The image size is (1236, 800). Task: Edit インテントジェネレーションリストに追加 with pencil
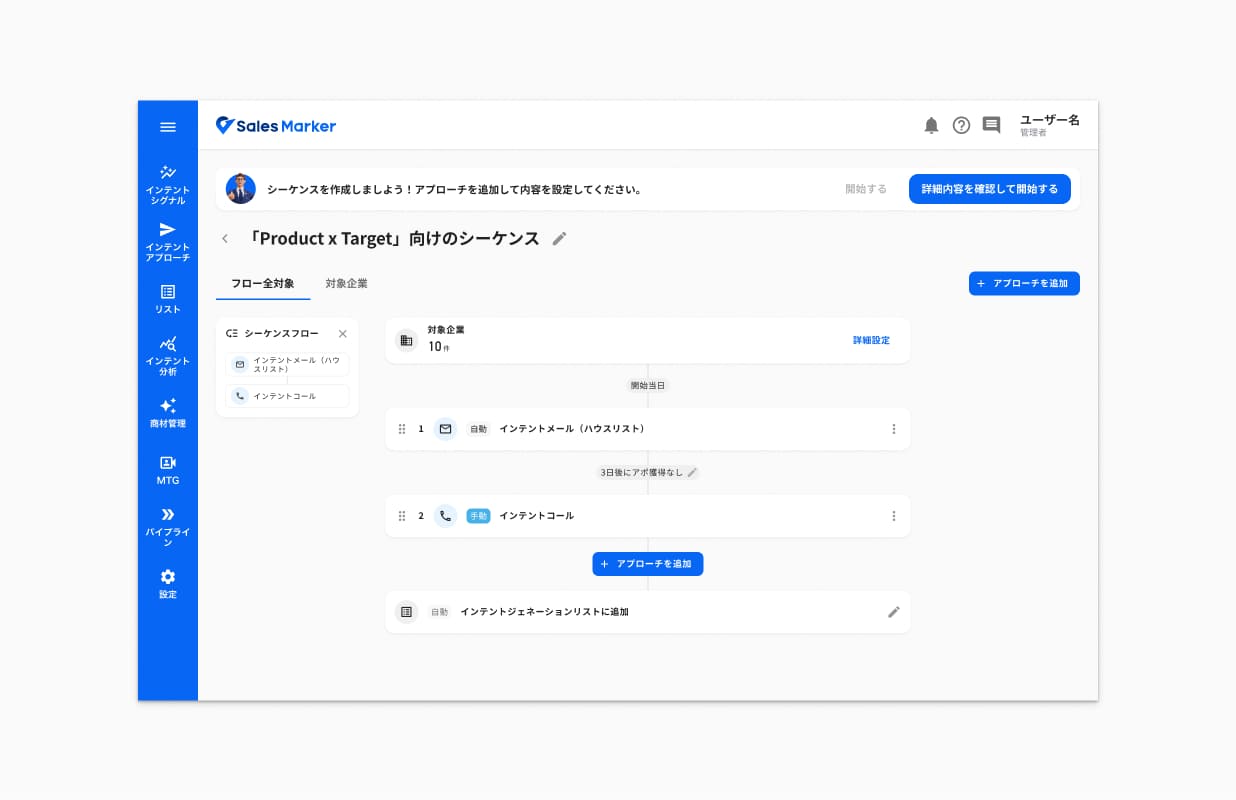894,612
